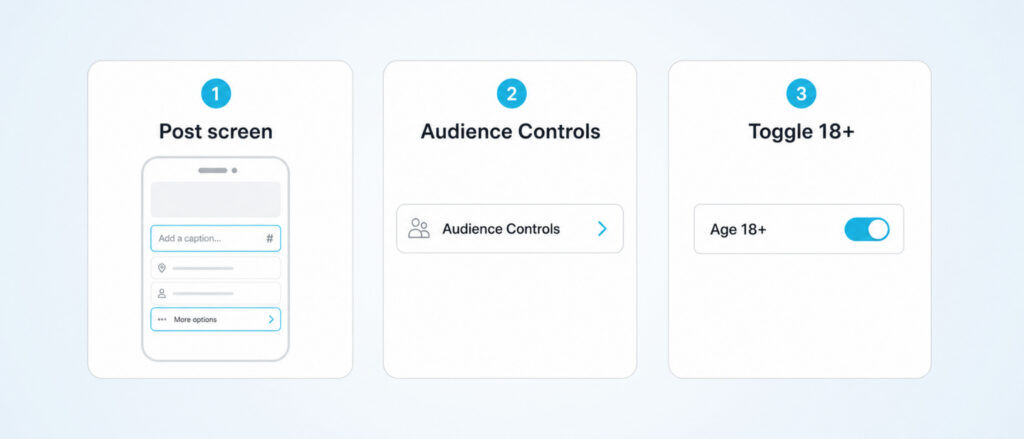Toggle the Age 18+ switch

867,229
